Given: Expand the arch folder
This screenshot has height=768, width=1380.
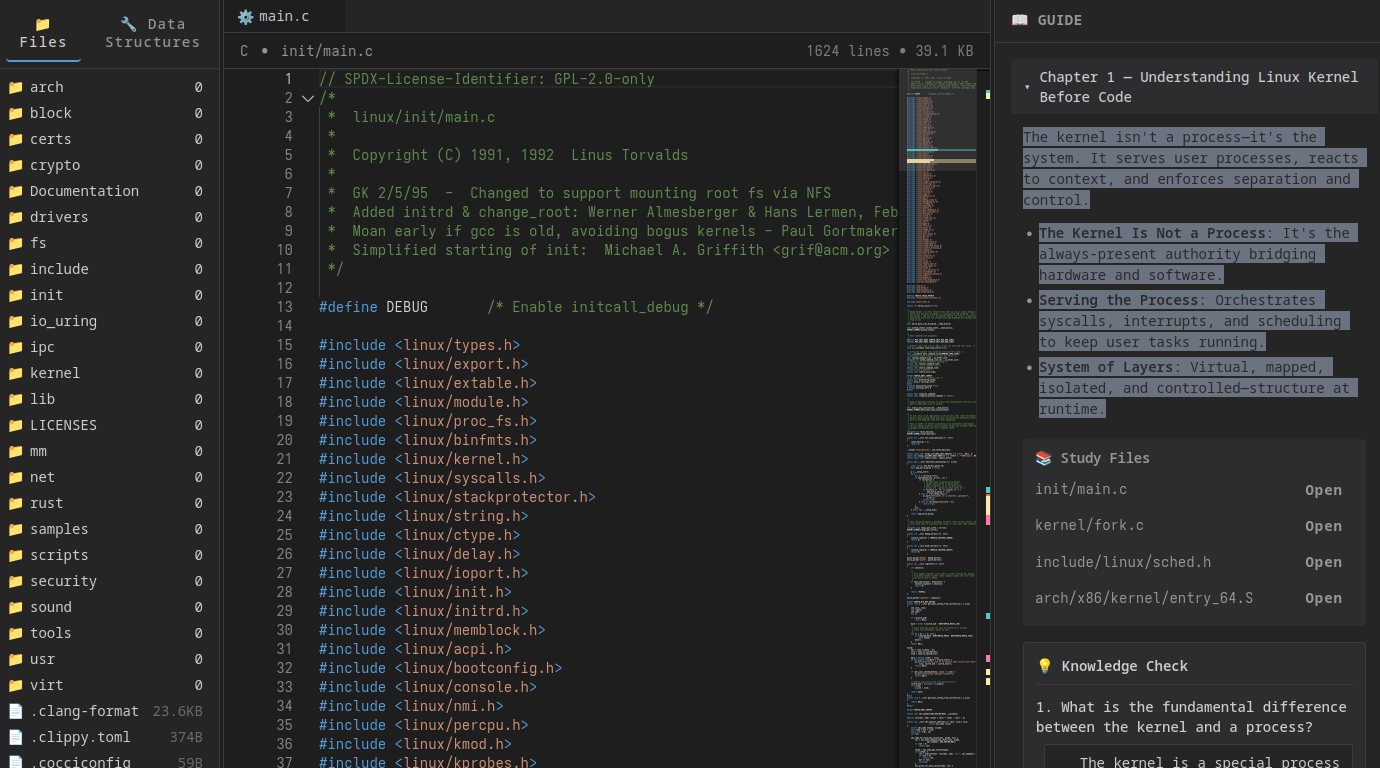Looking at the screenshot, I should point(46,87).
